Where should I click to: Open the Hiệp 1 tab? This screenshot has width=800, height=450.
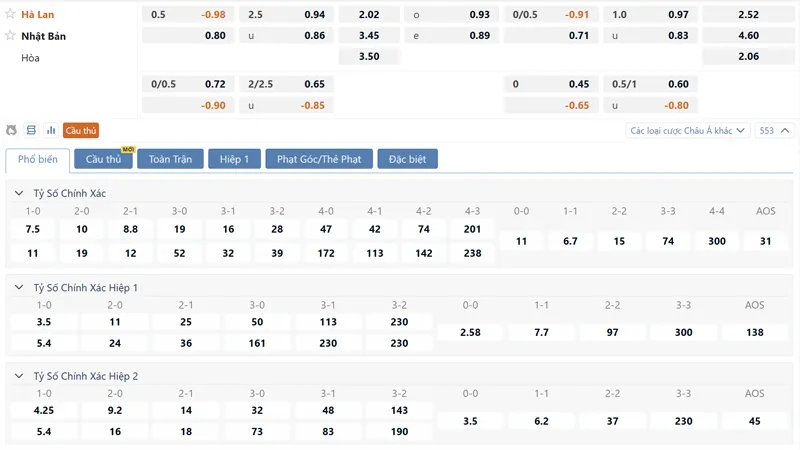tap(234, 159)
